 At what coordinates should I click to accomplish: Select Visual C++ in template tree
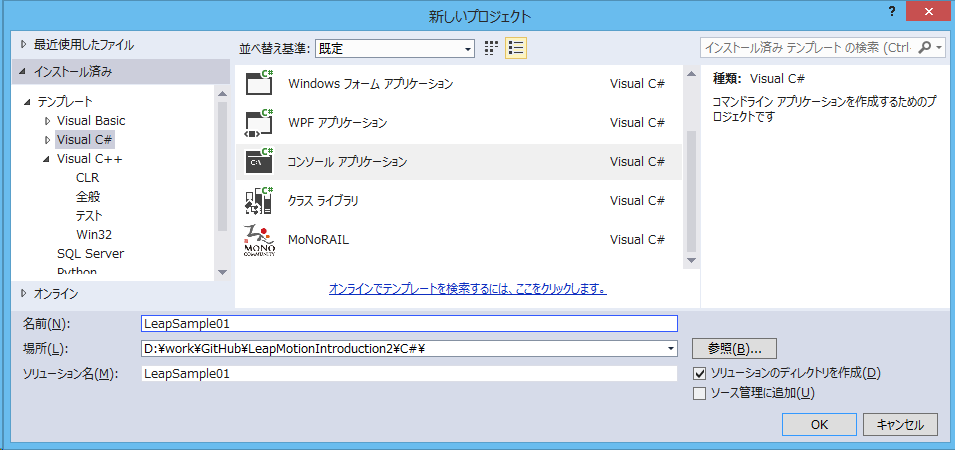[90, 159]
